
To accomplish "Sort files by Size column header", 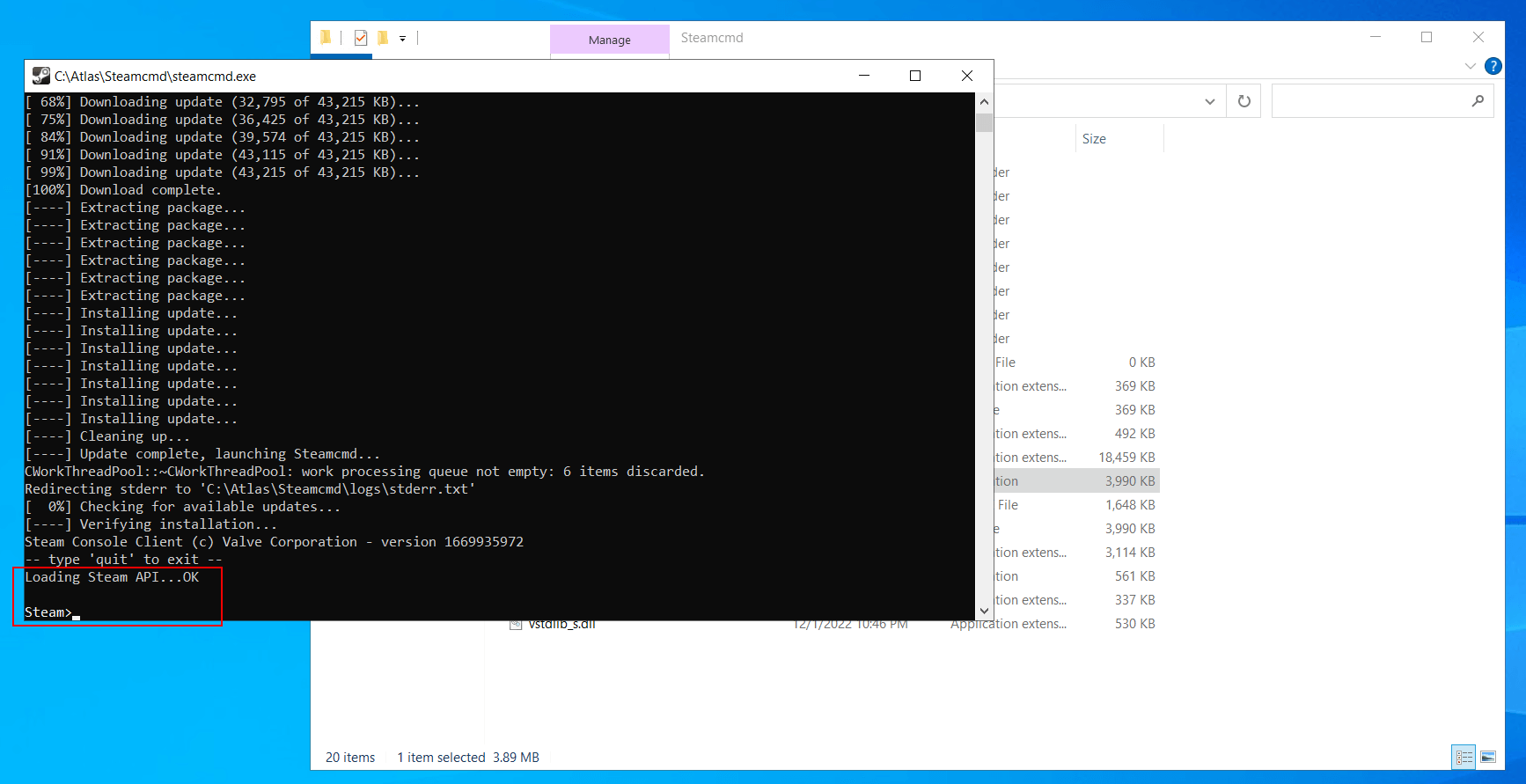I will coord(1094,139).
